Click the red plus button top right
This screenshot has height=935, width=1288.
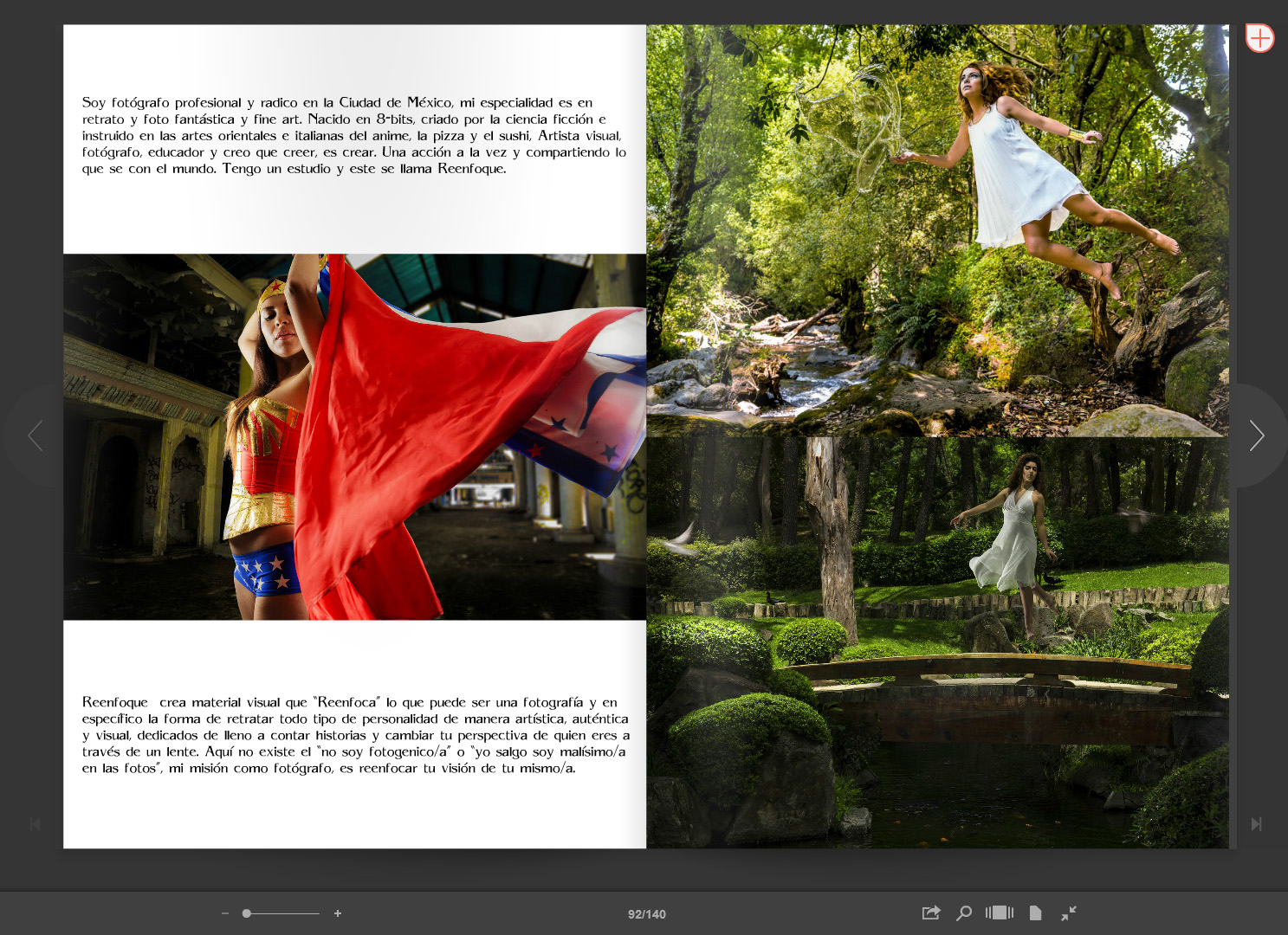1259,38
